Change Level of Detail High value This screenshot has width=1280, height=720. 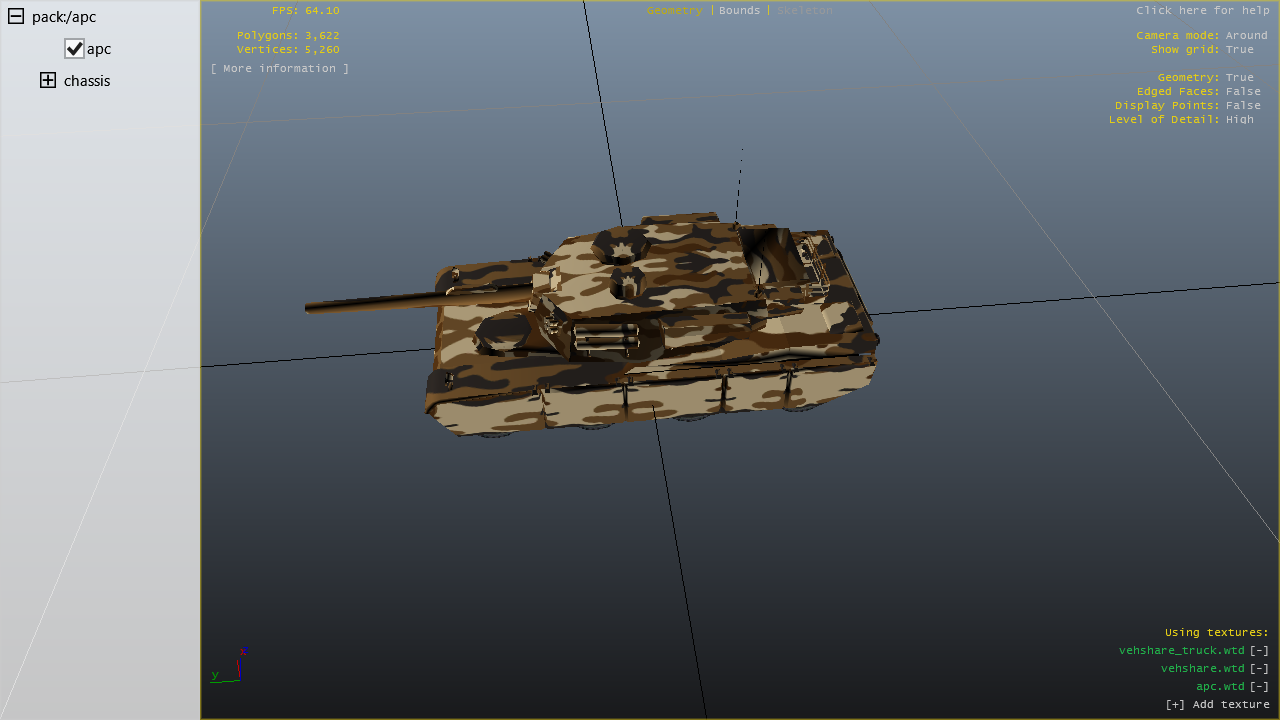tap(1240, 119)
